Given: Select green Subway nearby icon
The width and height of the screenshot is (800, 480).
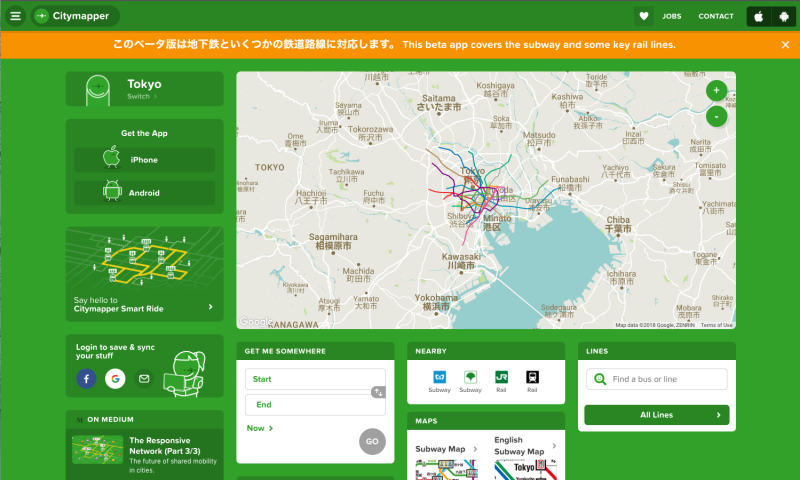Looking at the screenshot, I should click(470, 382).
